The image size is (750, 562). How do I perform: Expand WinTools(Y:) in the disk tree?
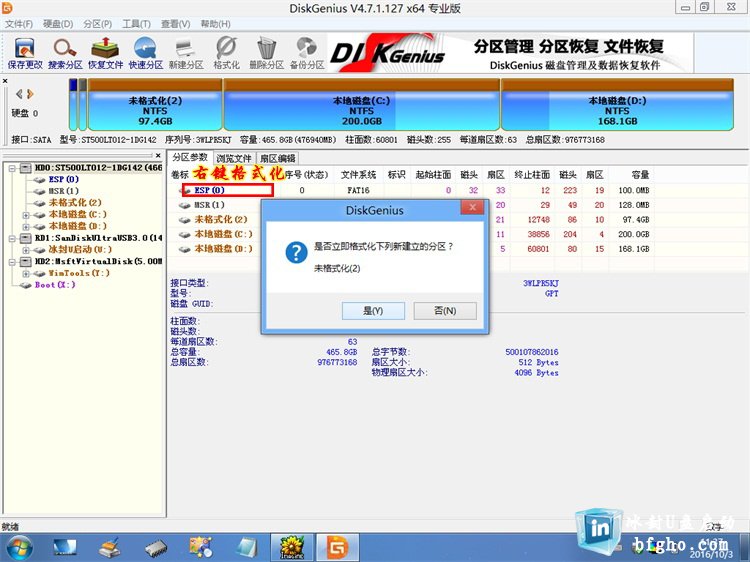tap(26, 274)
